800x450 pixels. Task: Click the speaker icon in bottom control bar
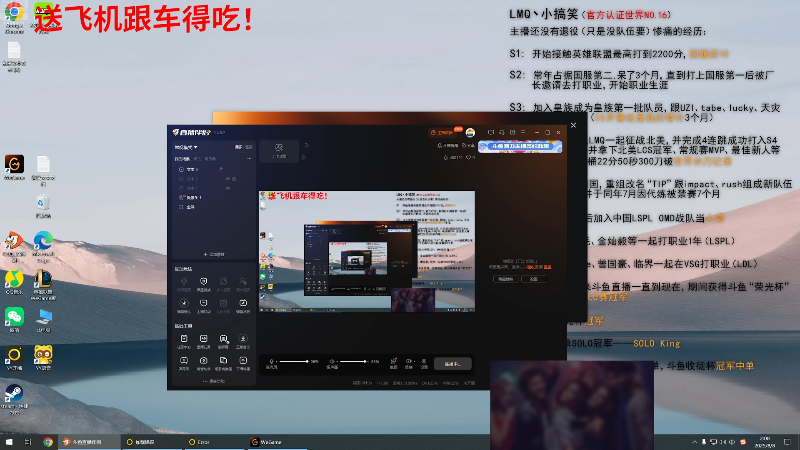click(332, 362)
